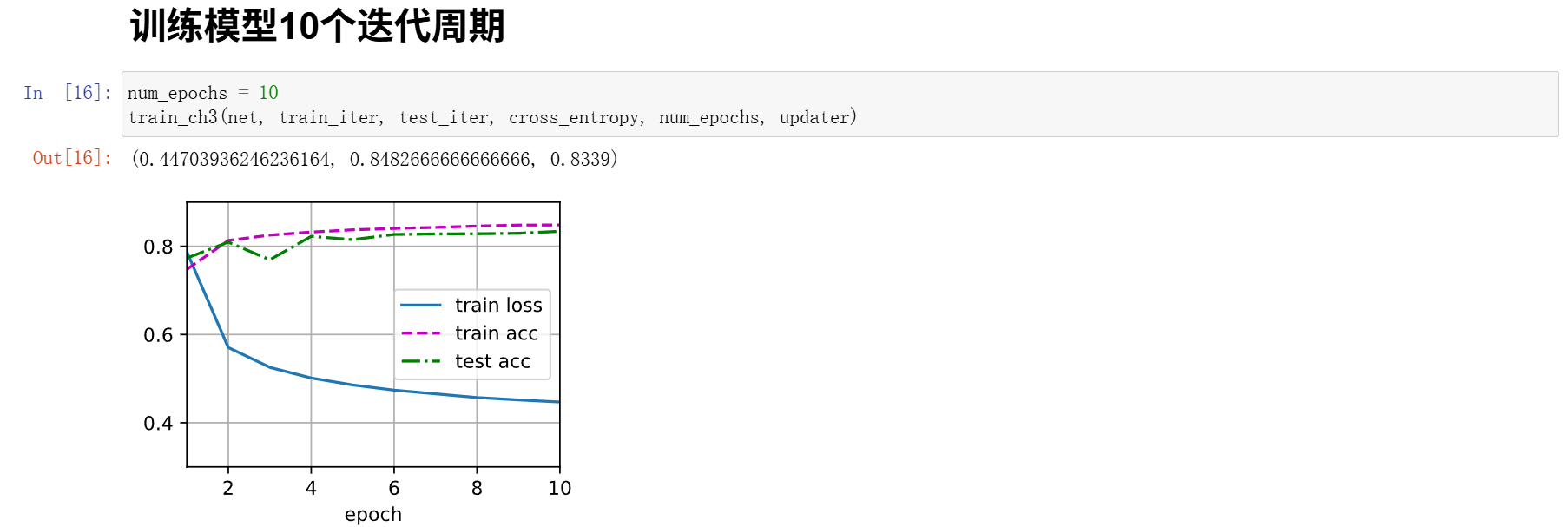Click the heading 训练模型10个迭代周期

tap(317, 25)
